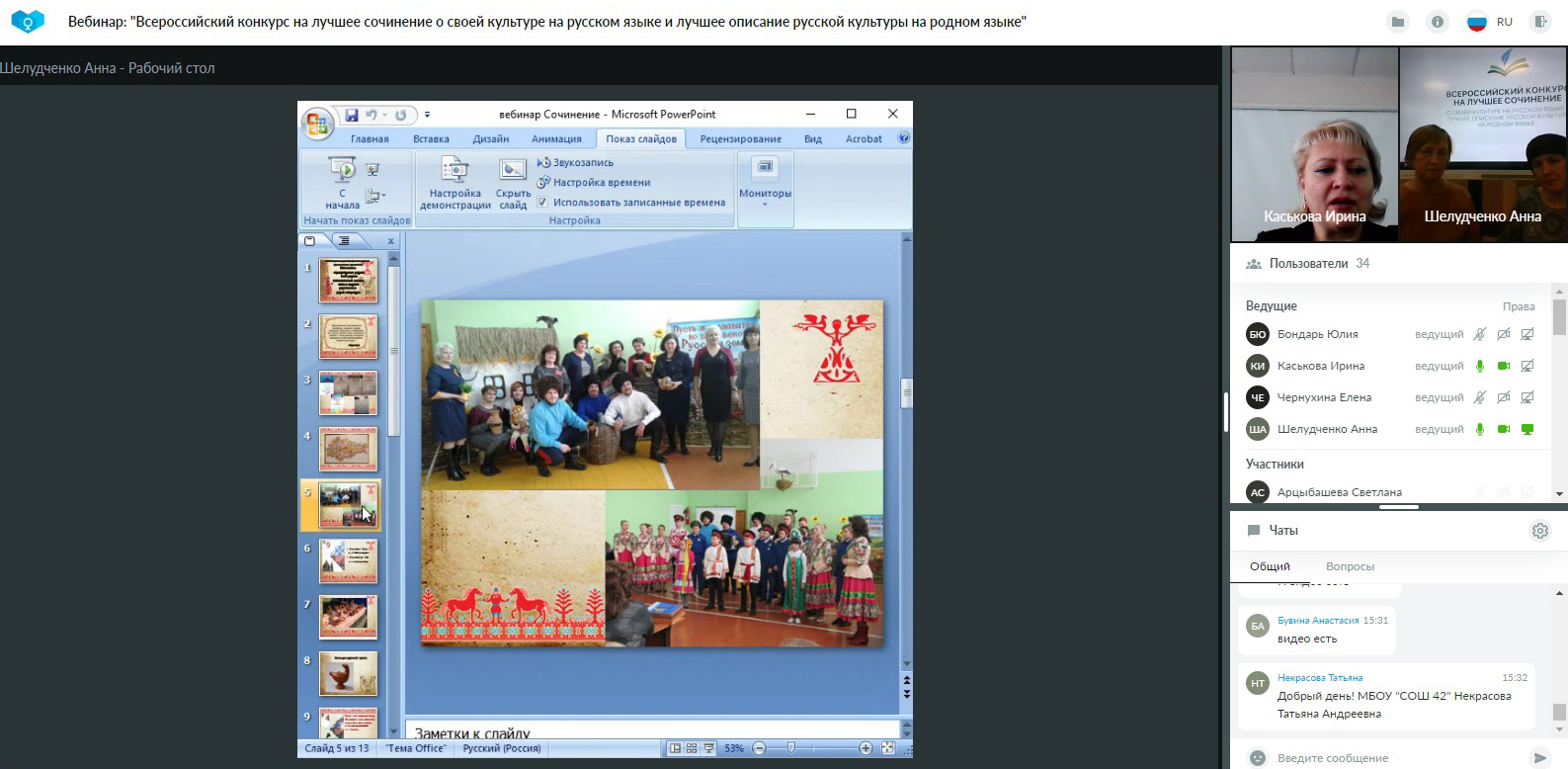Select slide 1 thumbnail
The width and height of the screenshot is (1568, 769).
pos(348,281)
